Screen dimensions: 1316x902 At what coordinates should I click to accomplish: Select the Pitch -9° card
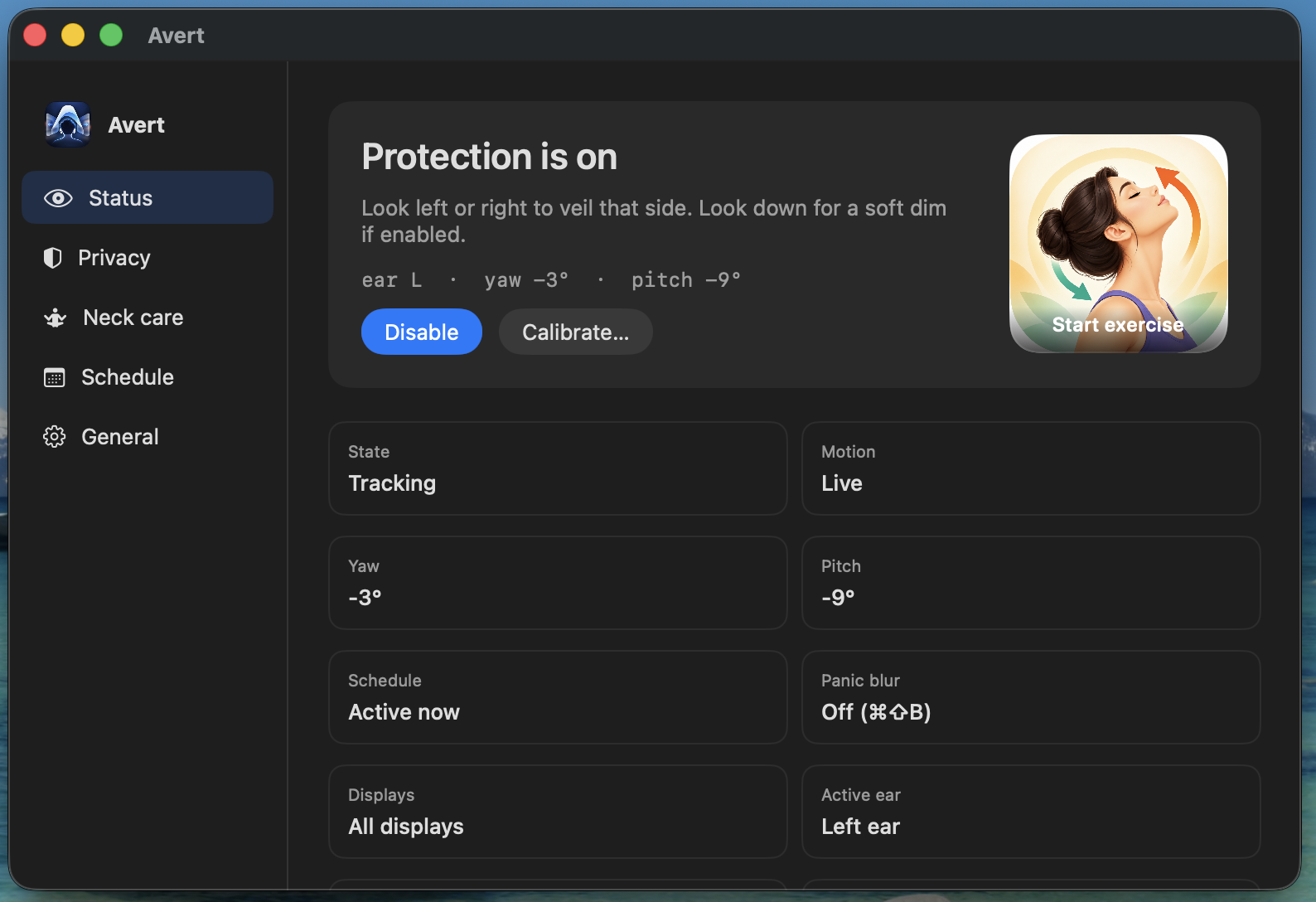coord(1031,583)
